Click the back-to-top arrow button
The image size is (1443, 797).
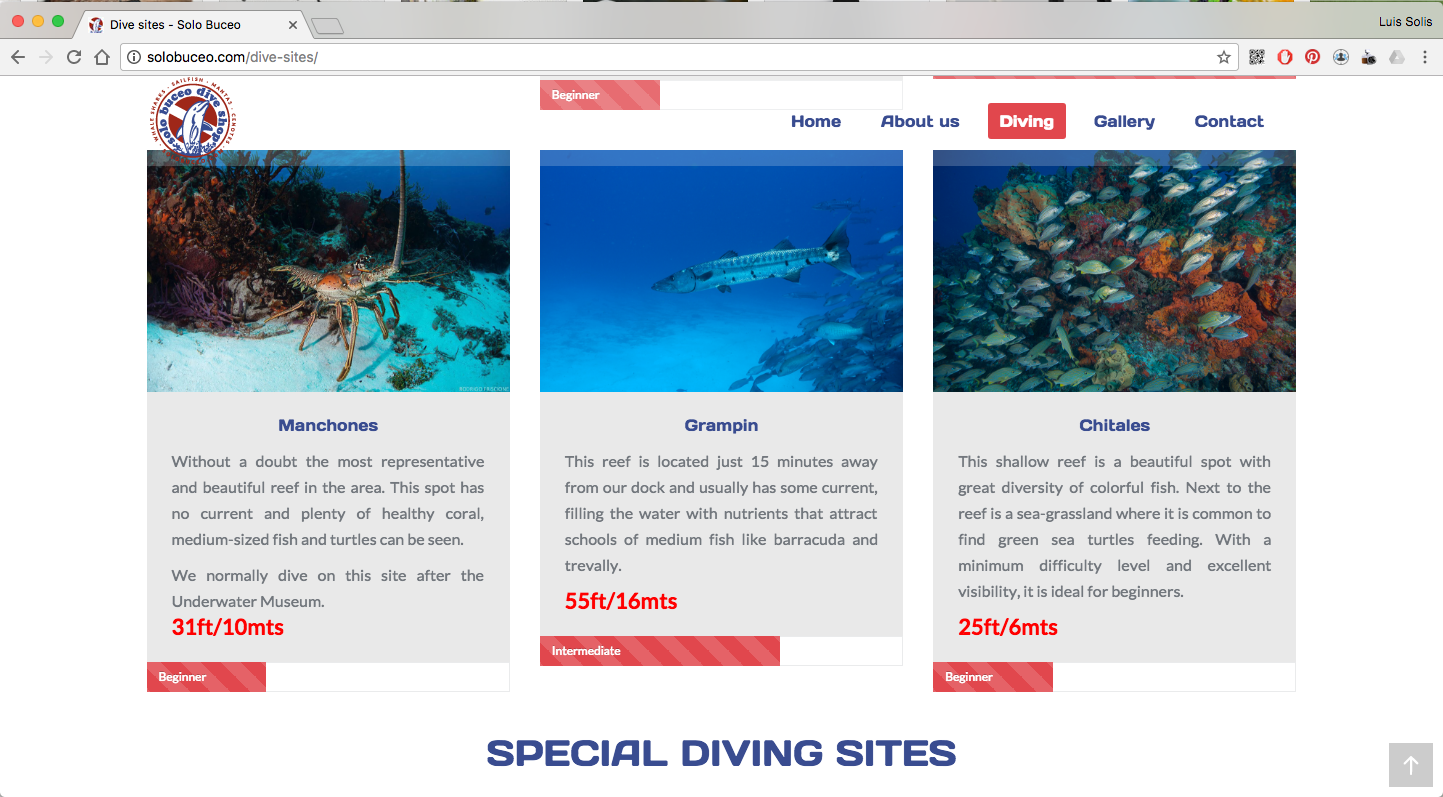[x=1410, y=765]
